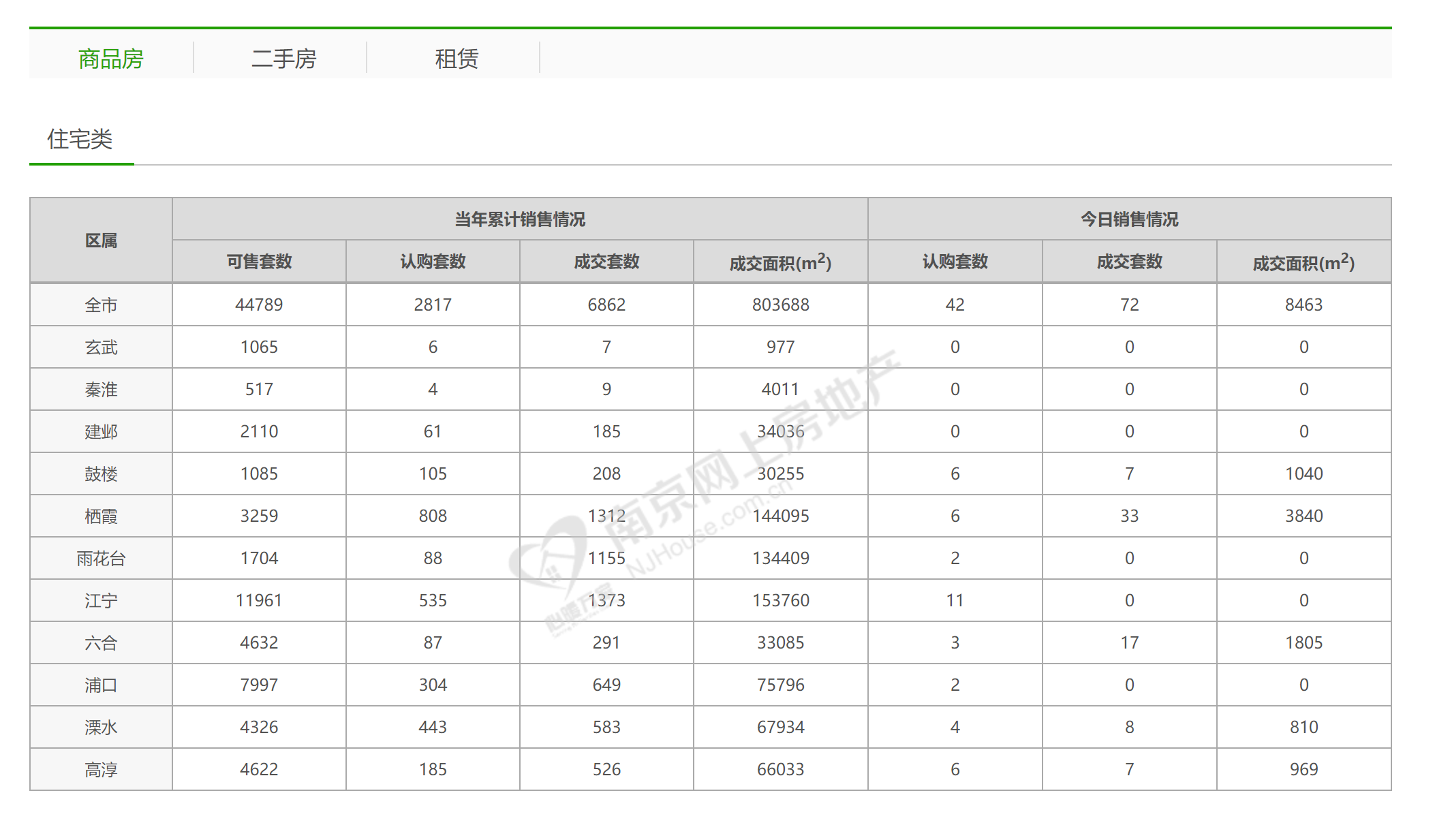1435x840 pixels.
Task: Click the 玄武 district cell
Action: (101, 347)
